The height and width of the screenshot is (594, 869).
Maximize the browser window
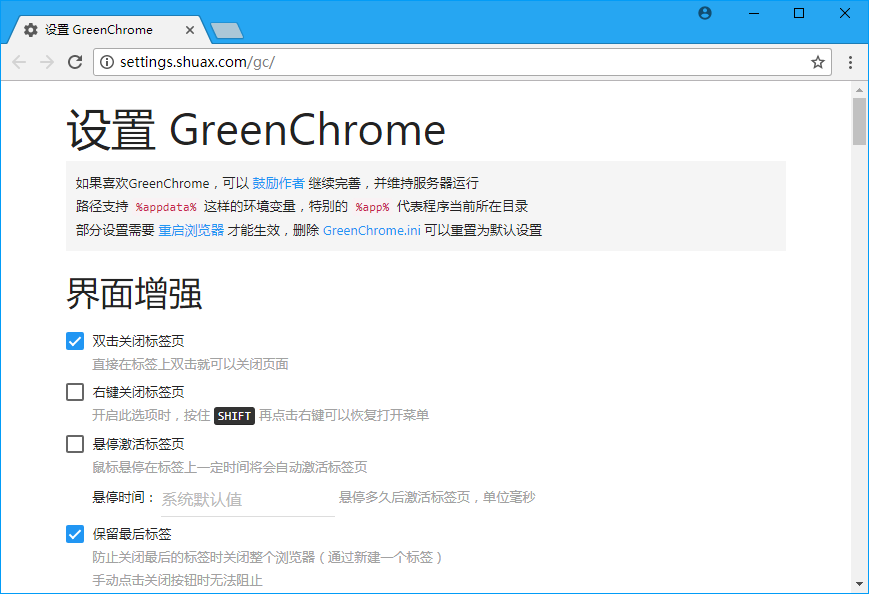(x=799, y=13)
